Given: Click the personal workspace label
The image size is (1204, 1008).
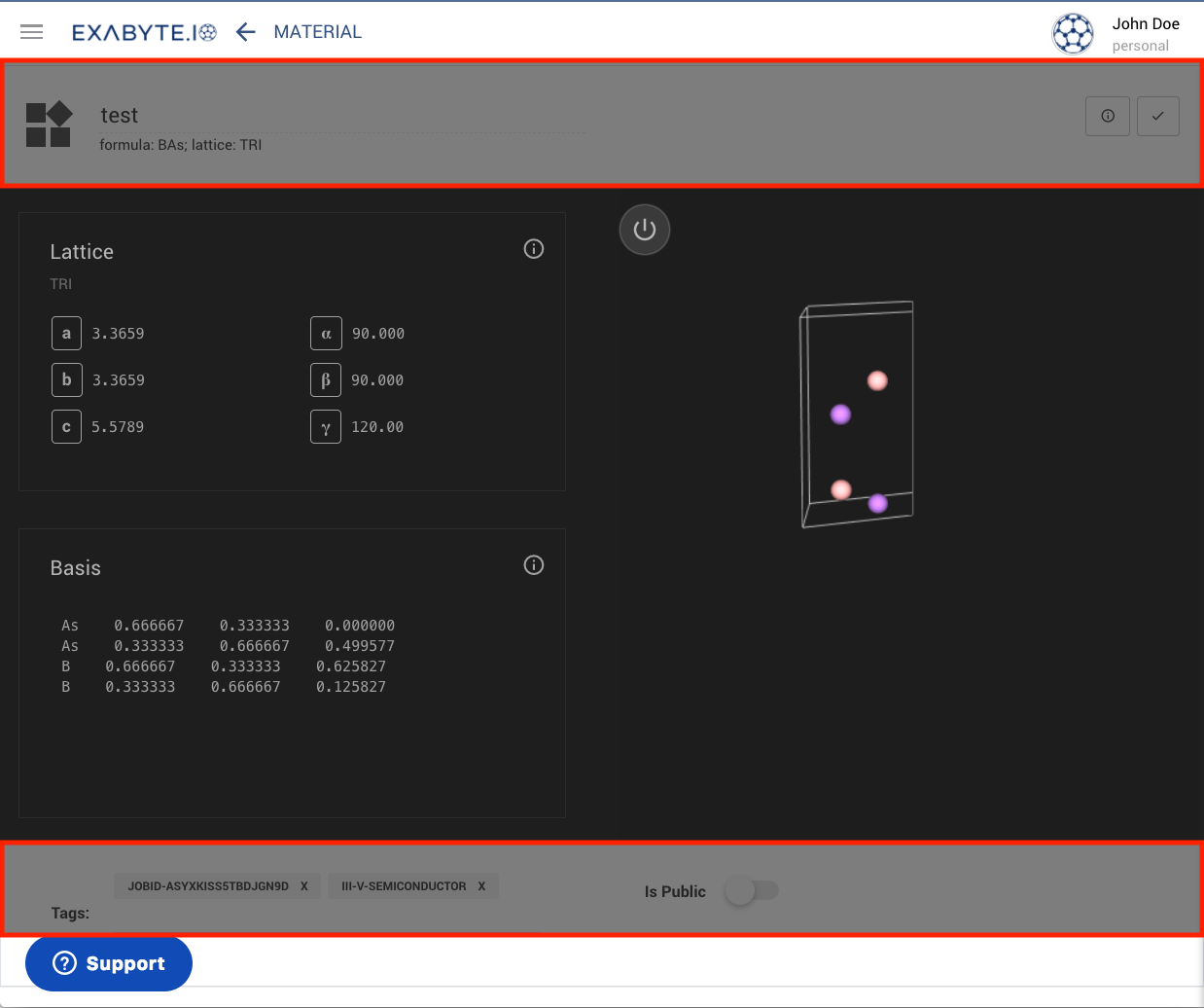Looking at the screenshot, I should click(1140, 45).
